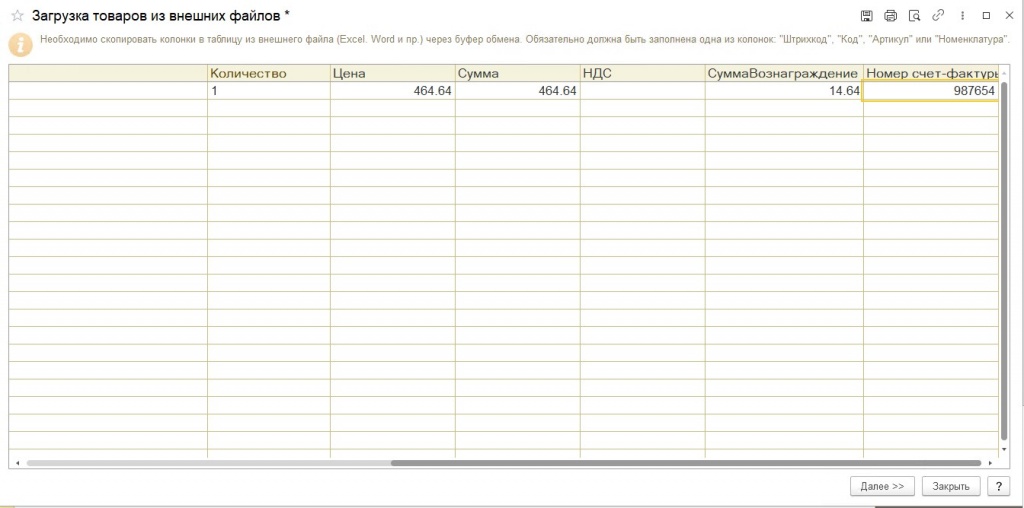This screenshot has width=1024, height=508.
Task: Click the printer icon
Action: coord(890,16)
